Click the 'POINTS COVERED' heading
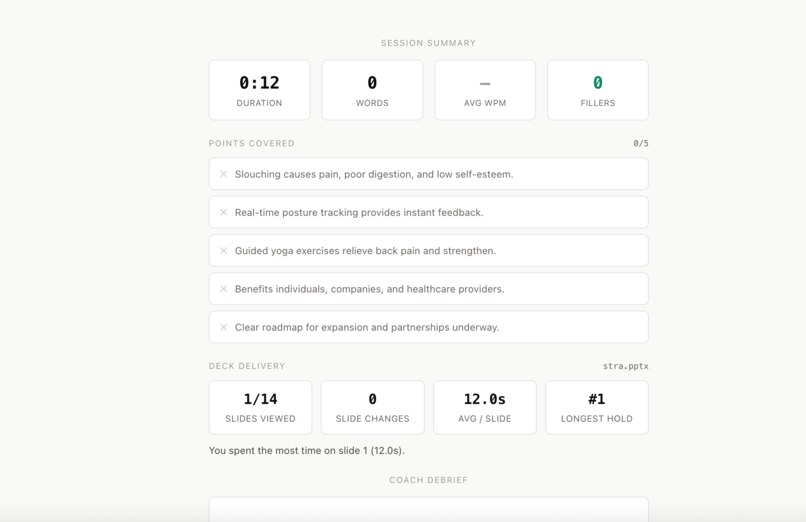Screen dimensions: 806x522 [x=251, y=143]
